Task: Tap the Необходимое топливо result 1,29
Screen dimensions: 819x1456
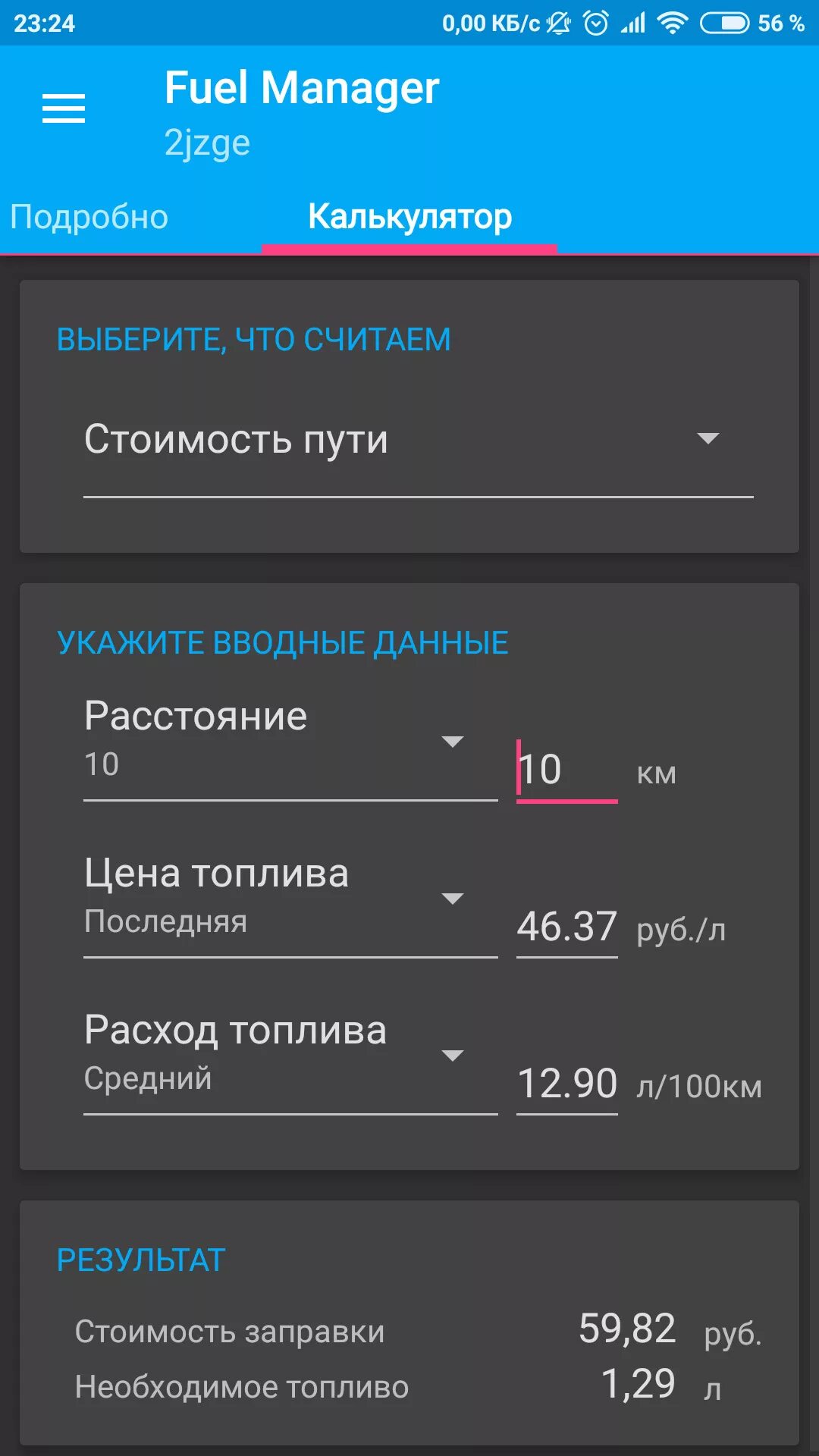Action: [638, 1385]
